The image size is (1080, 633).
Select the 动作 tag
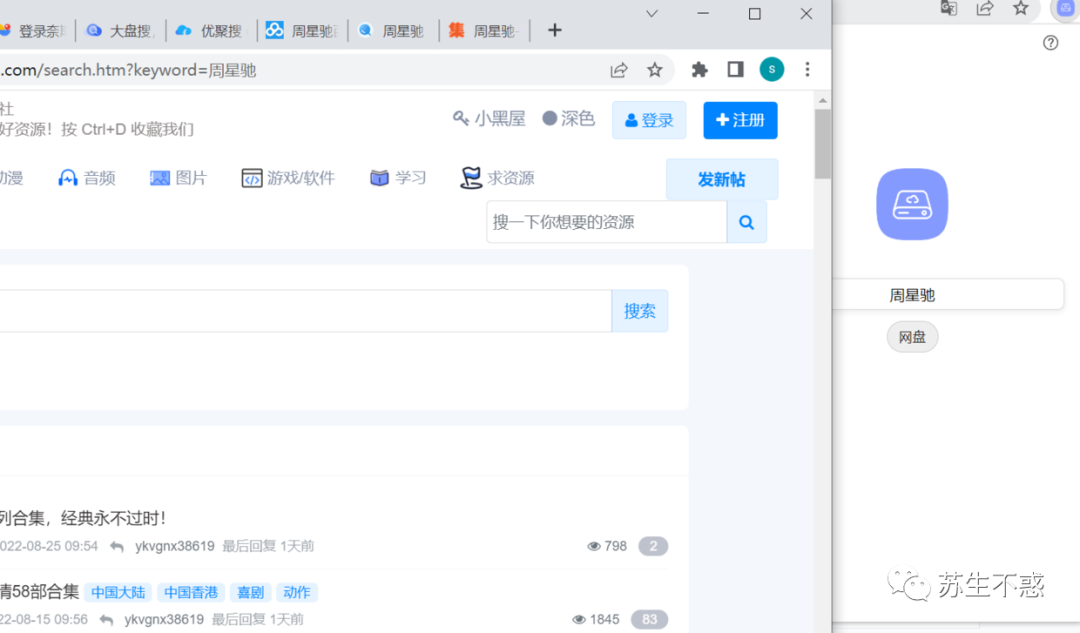pos(296,592)
